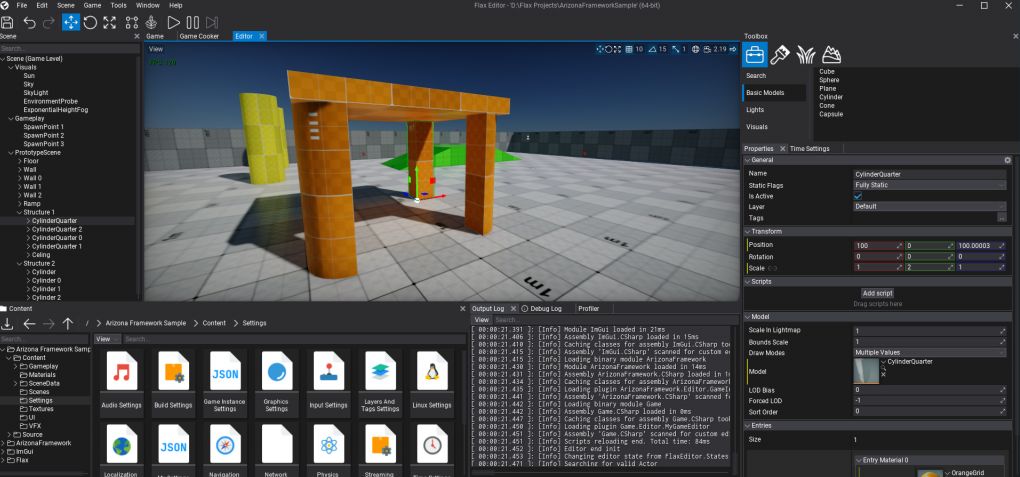Open the Foliage tab in Toolbox
Image resolution: width=1020 pixels, height=477 pixels.
point(805,55)
